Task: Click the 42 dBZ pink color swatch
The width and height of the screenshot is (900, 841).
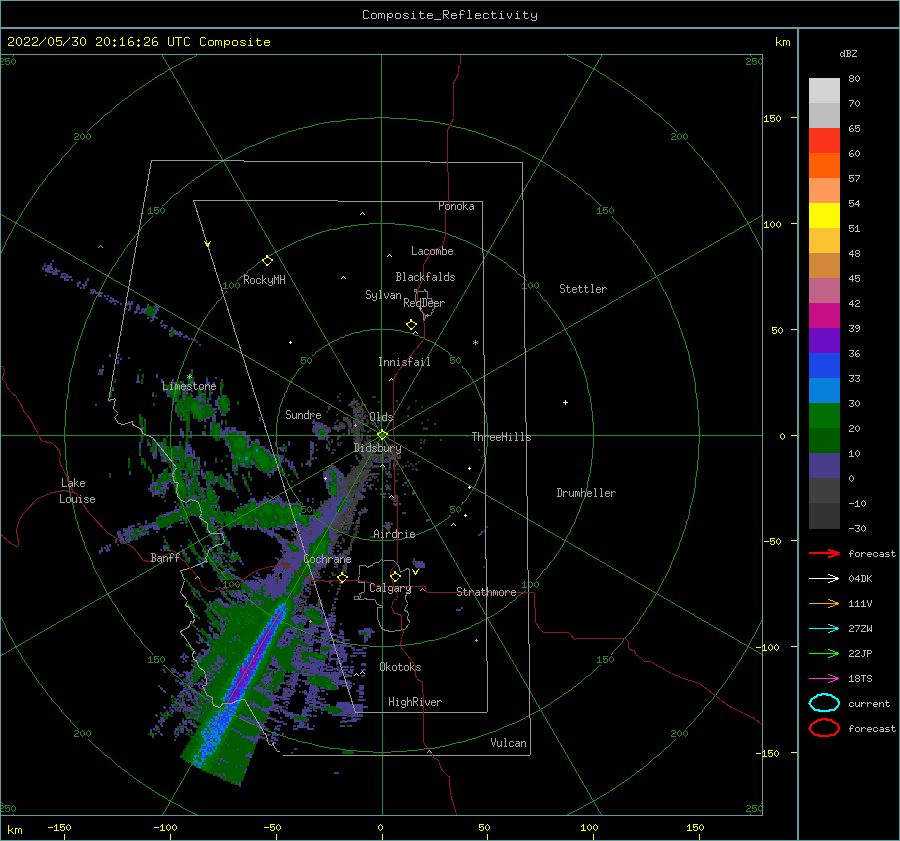Action: tap(824, 290)
